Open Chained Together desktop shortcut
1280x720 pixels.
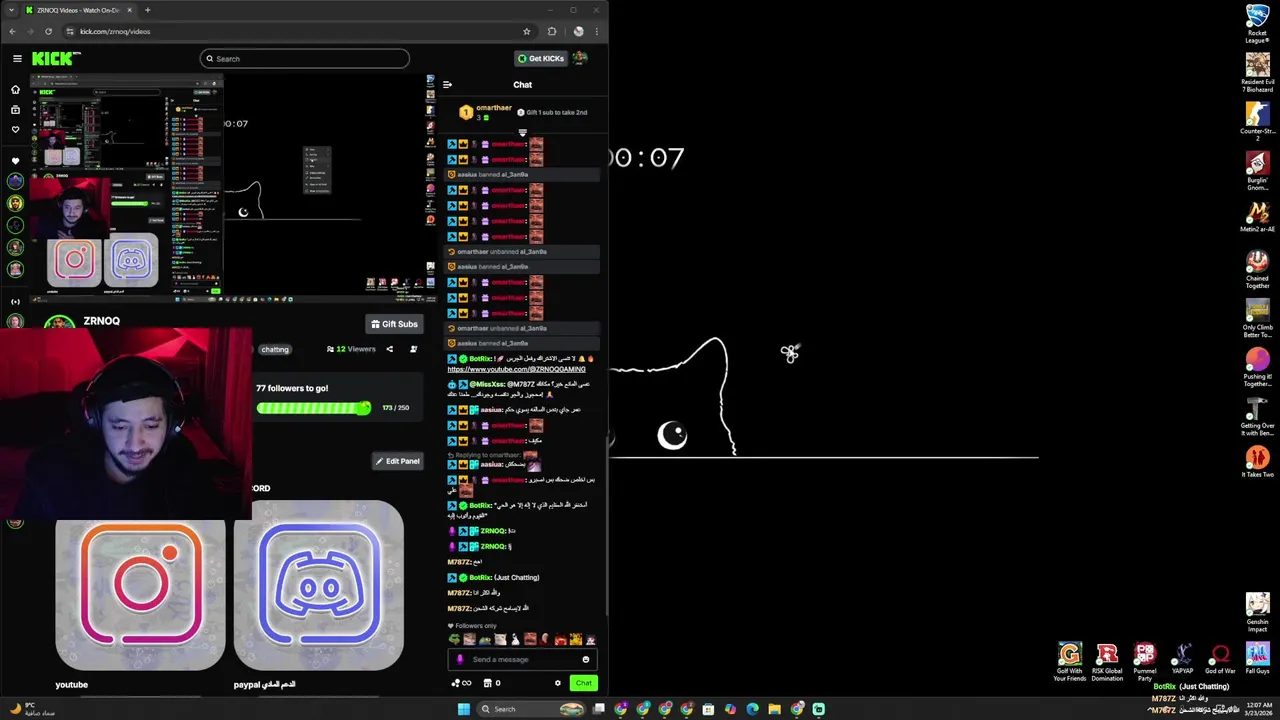pos(1257,268)
